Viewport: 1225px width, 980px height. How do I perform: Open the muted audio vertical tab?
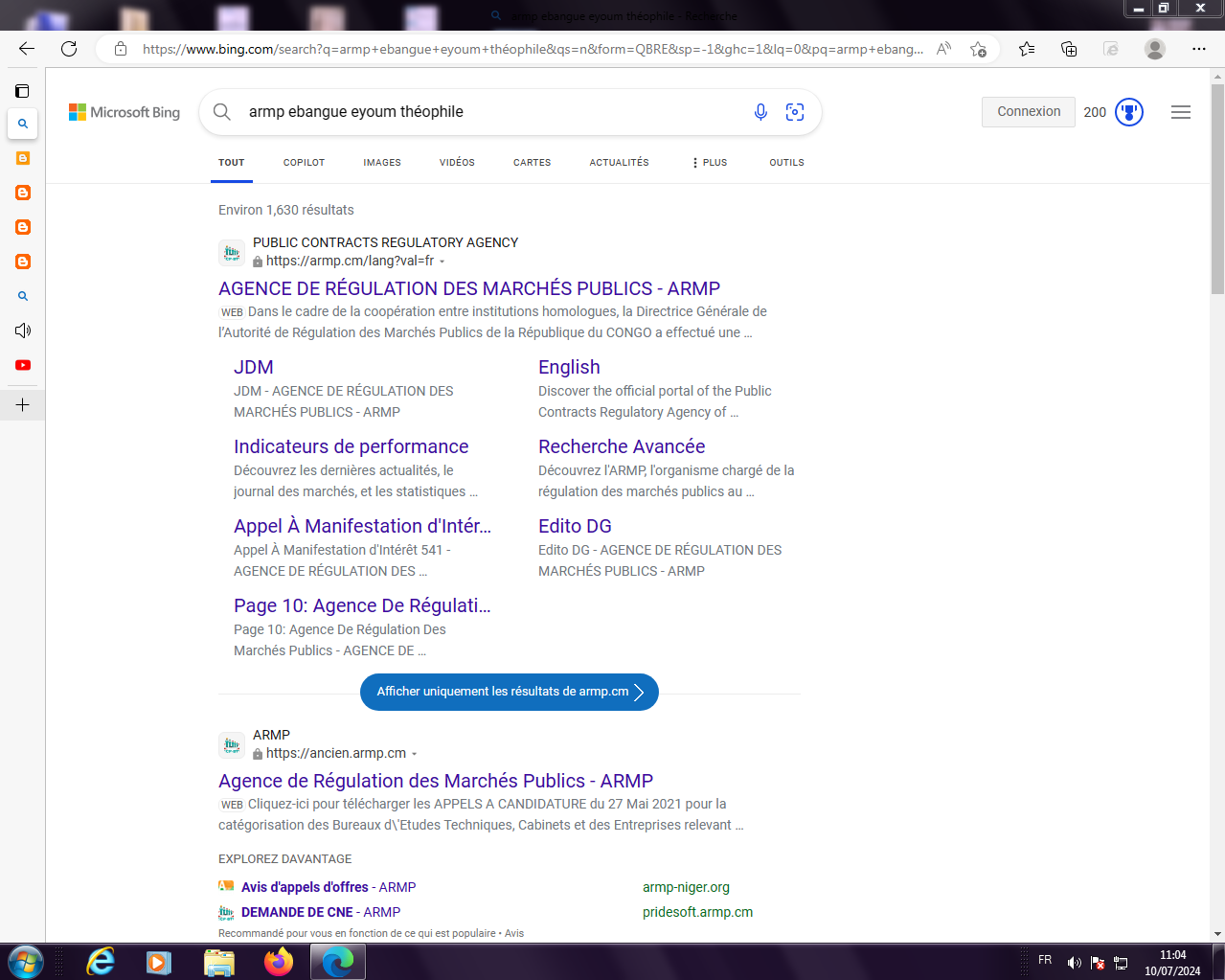(23, 330)
